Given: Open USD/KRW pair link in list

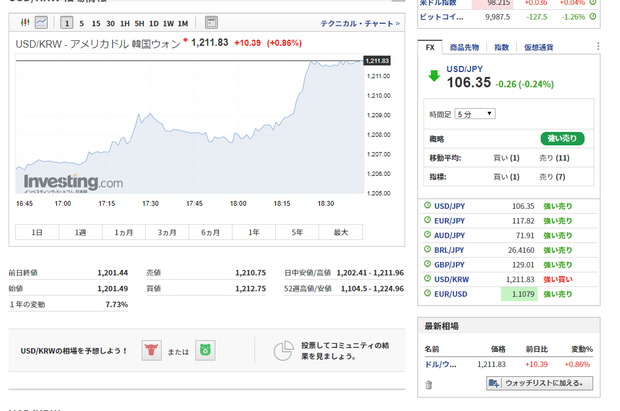Looking at the screenshot, I should 452,279.
